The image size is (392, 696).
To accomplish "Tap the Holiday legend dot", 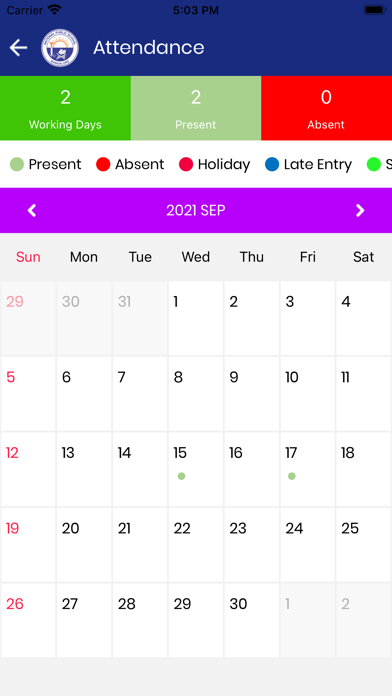I will (186, 164).
